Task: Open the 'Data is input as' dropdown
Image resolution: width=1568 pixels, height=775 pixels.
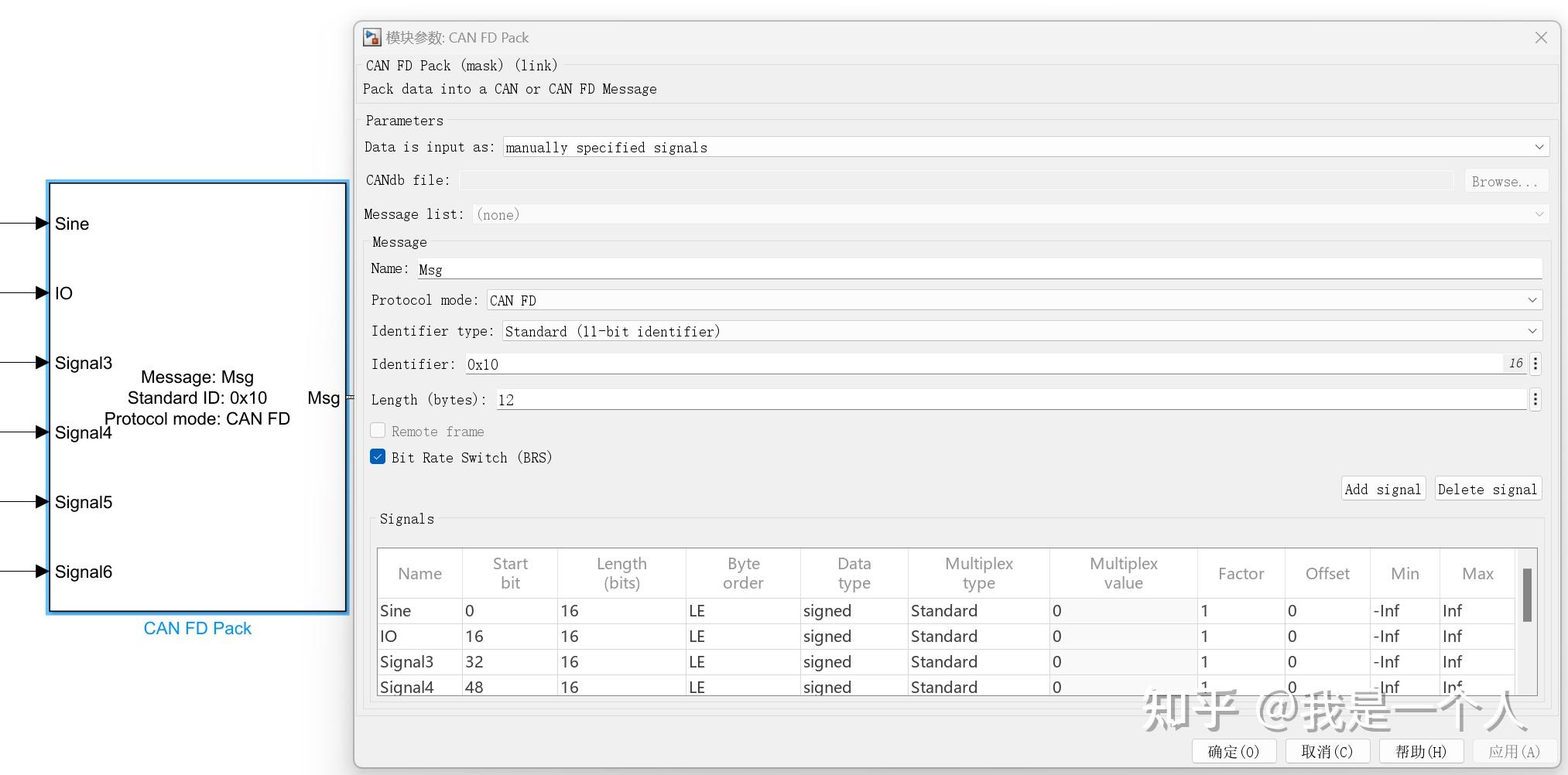Action: pos(1539,147)
